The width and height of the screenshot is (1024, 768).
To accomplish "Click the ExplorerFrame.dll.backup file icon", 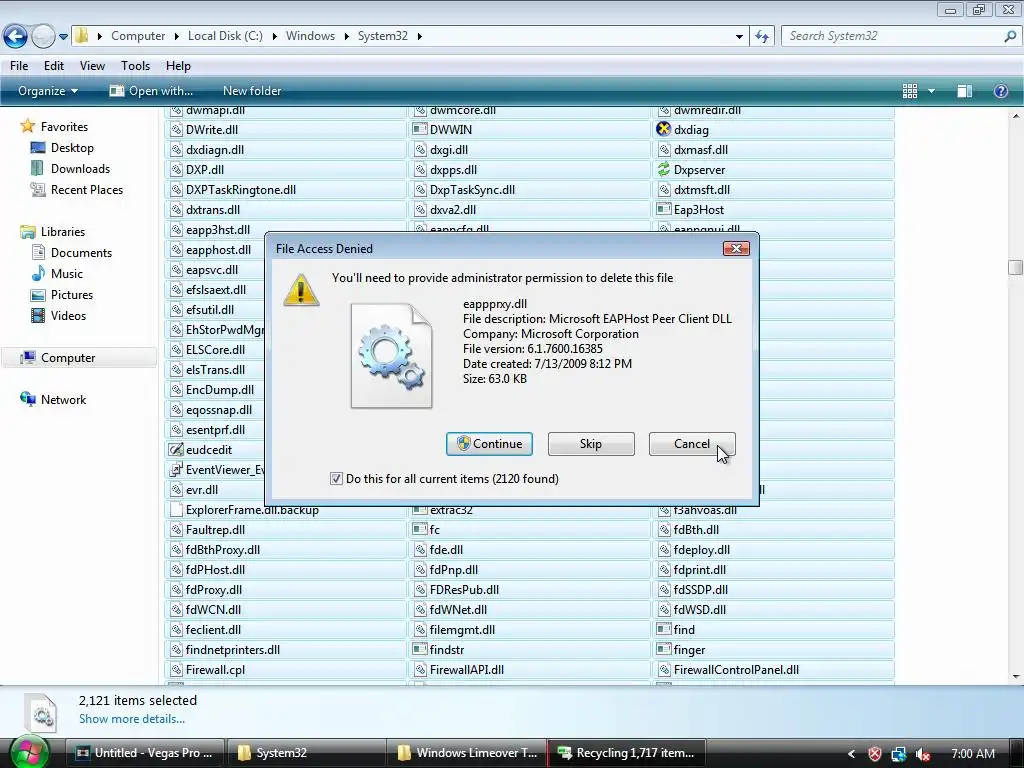I will tap(176, 509).
